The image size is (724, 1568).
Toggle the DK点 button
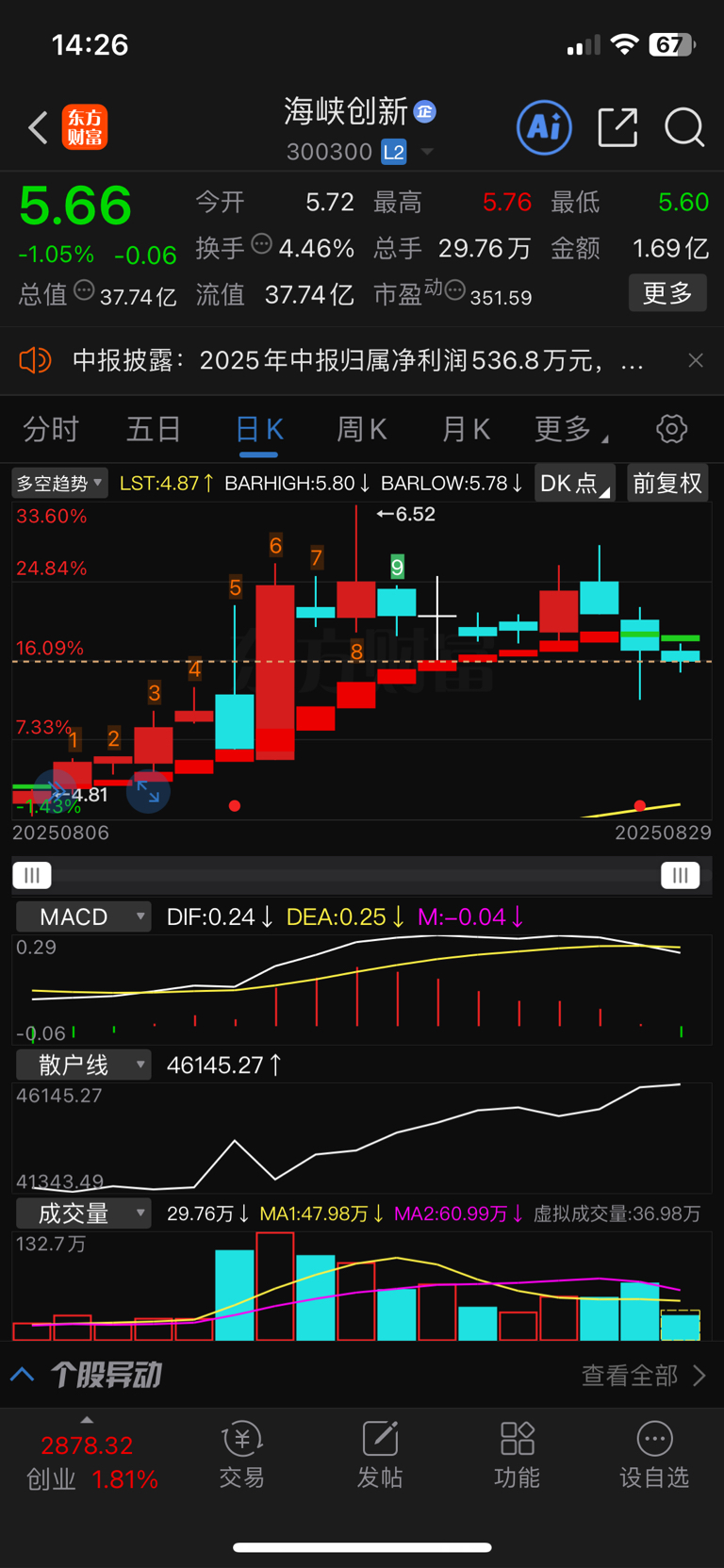click(x=574, y=484)
